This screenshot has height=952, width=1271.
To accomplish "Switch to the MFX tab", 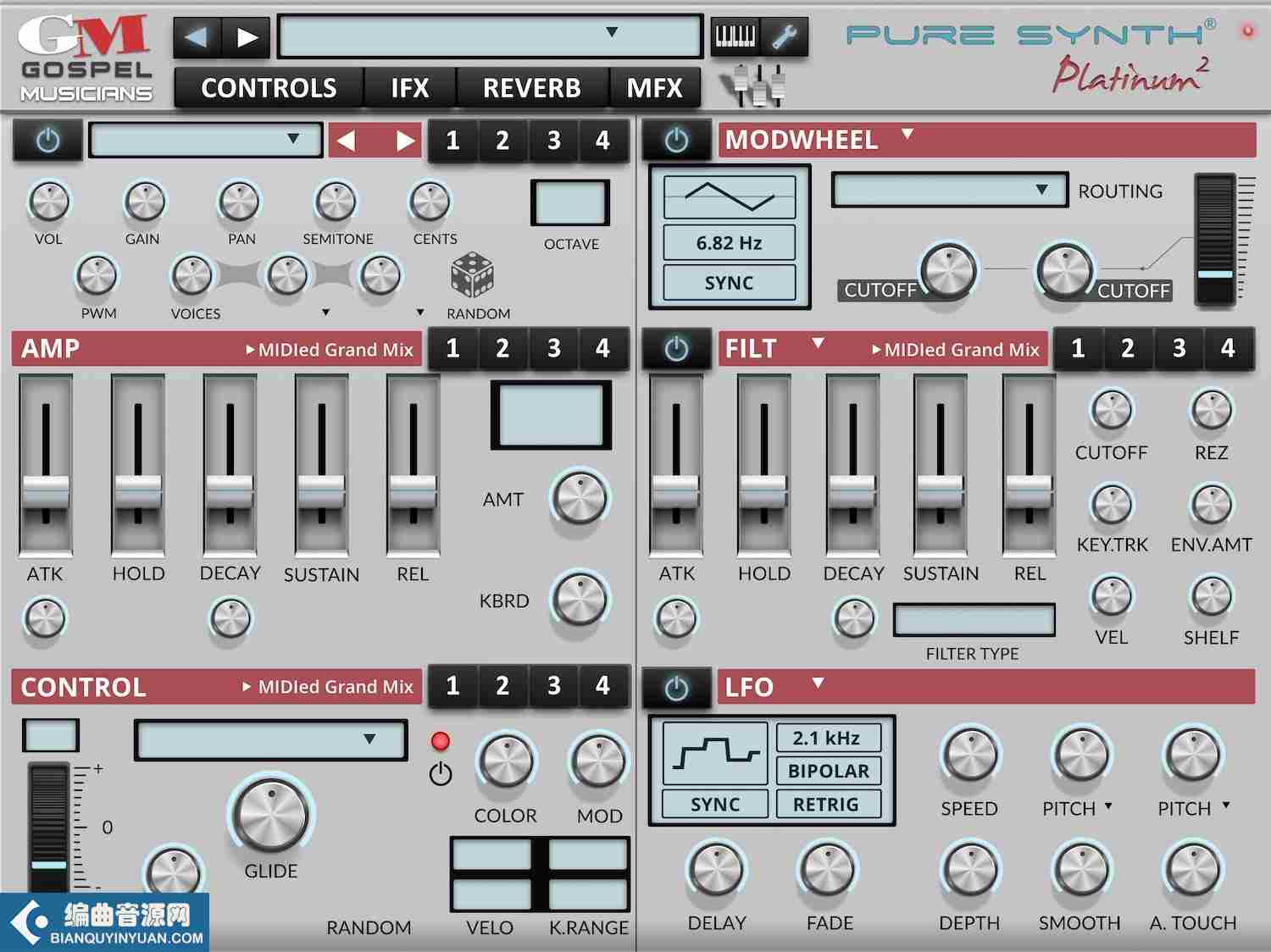I will click(x=655, y=88).
